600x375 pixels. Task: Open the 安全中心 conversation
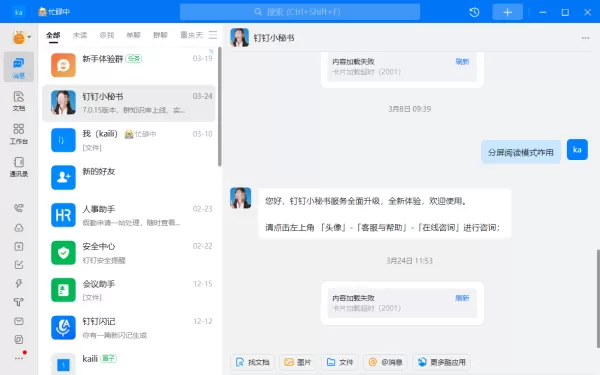(129, 253)
